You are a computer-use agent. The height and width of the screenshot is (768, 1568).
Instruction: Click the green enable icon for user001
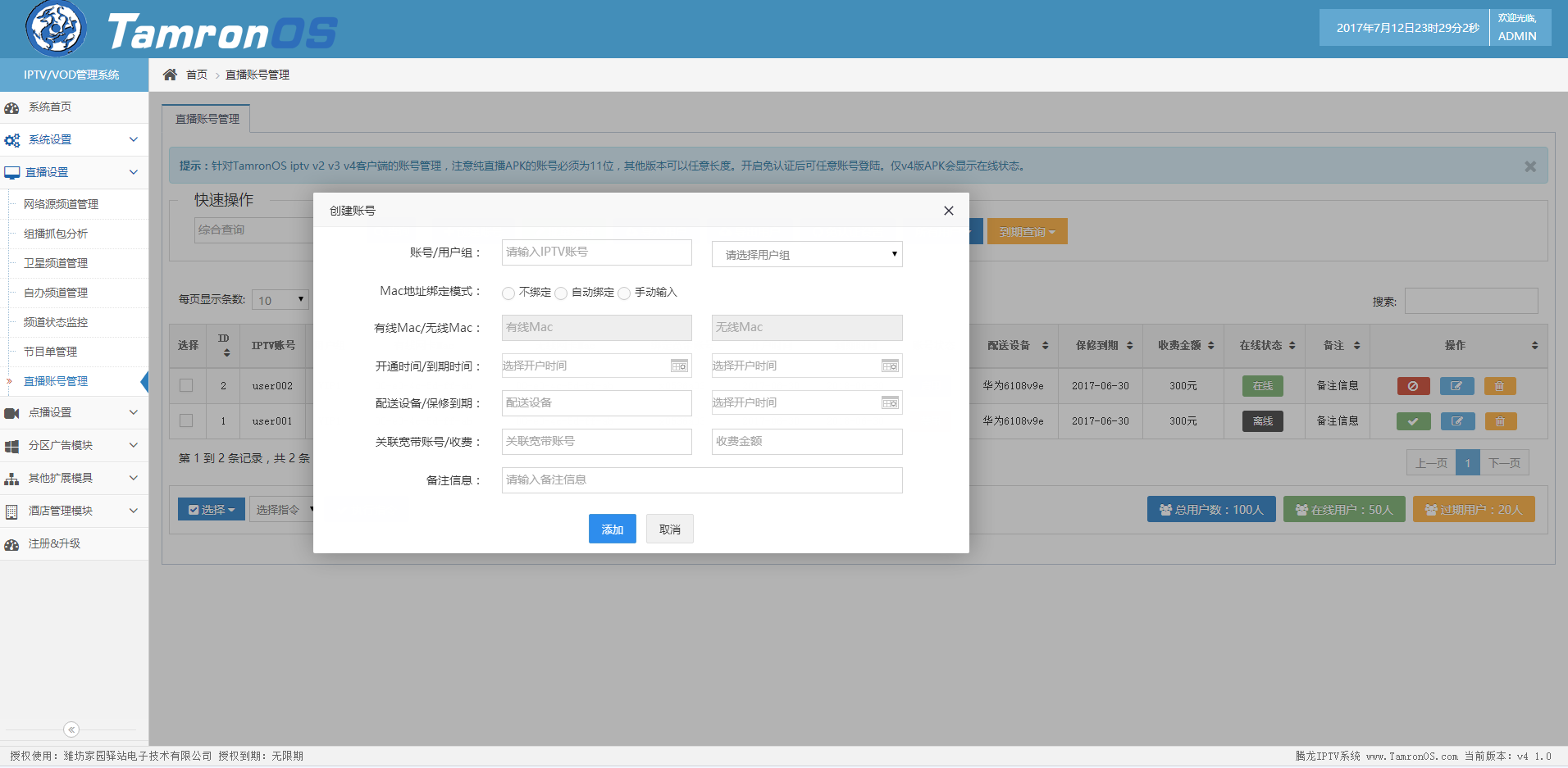(1413, 421)
